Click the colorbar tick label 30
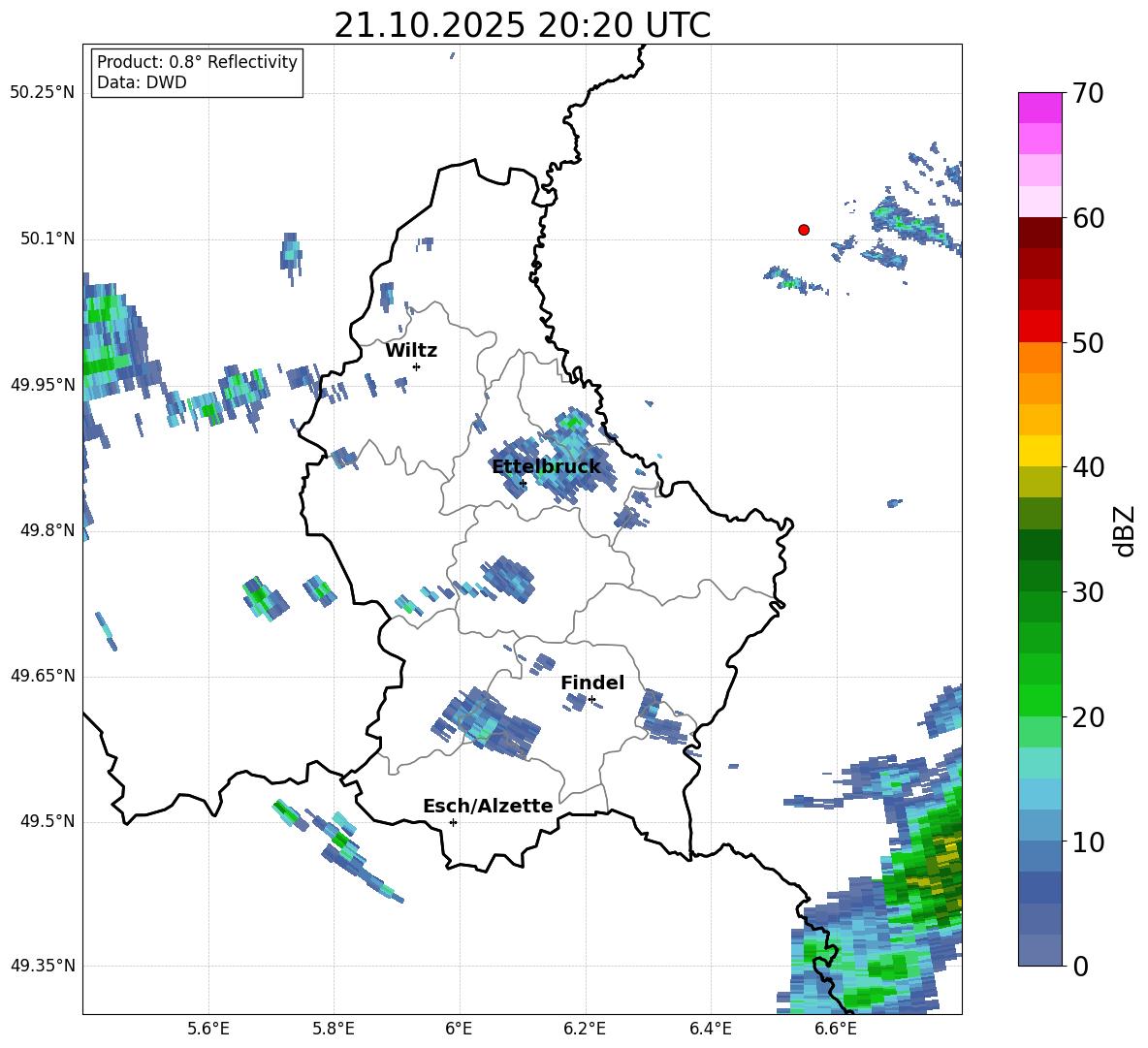The width and height of the screenshot is (1148, 1048). pos(1088,592)
